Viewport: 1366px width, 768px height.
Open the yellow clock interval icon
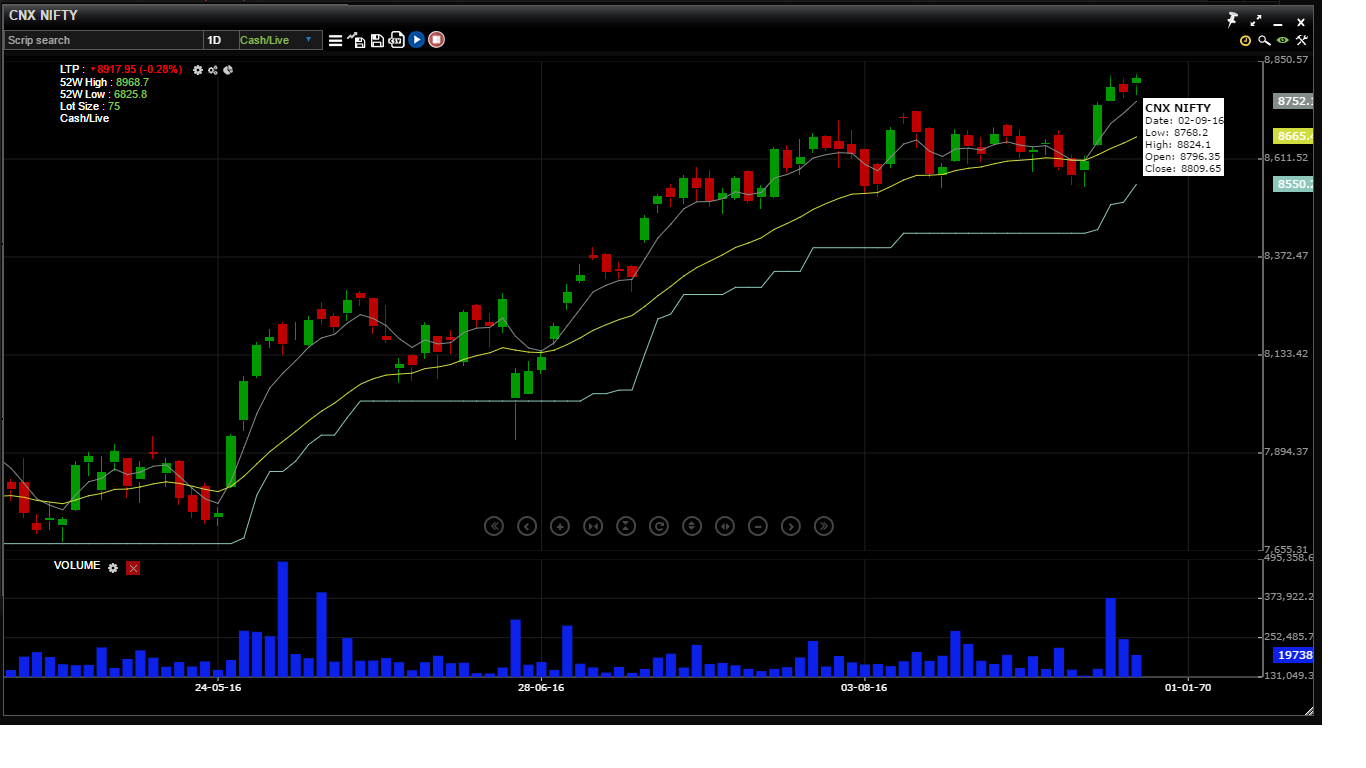(1245, 40)
